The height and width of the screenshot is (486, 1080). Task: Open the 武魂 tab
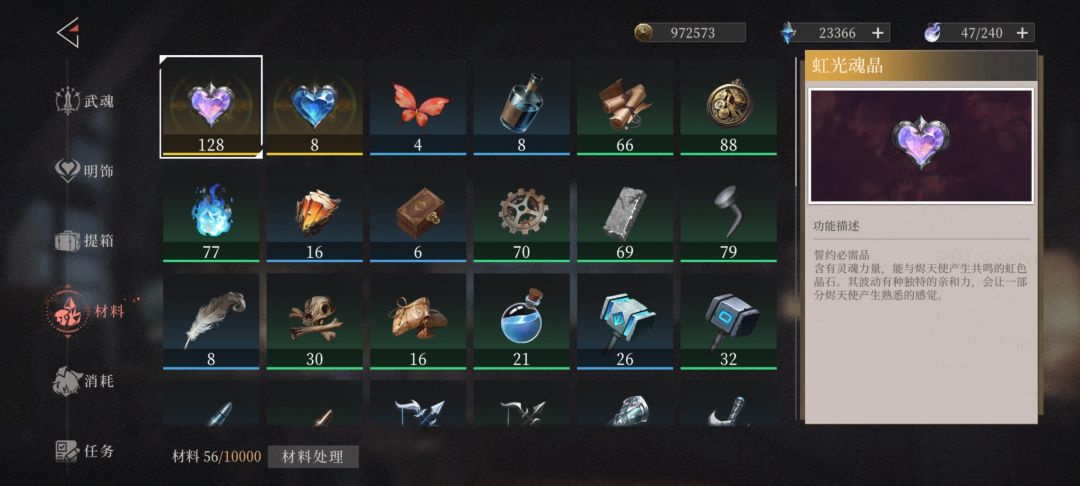point(85,101)
